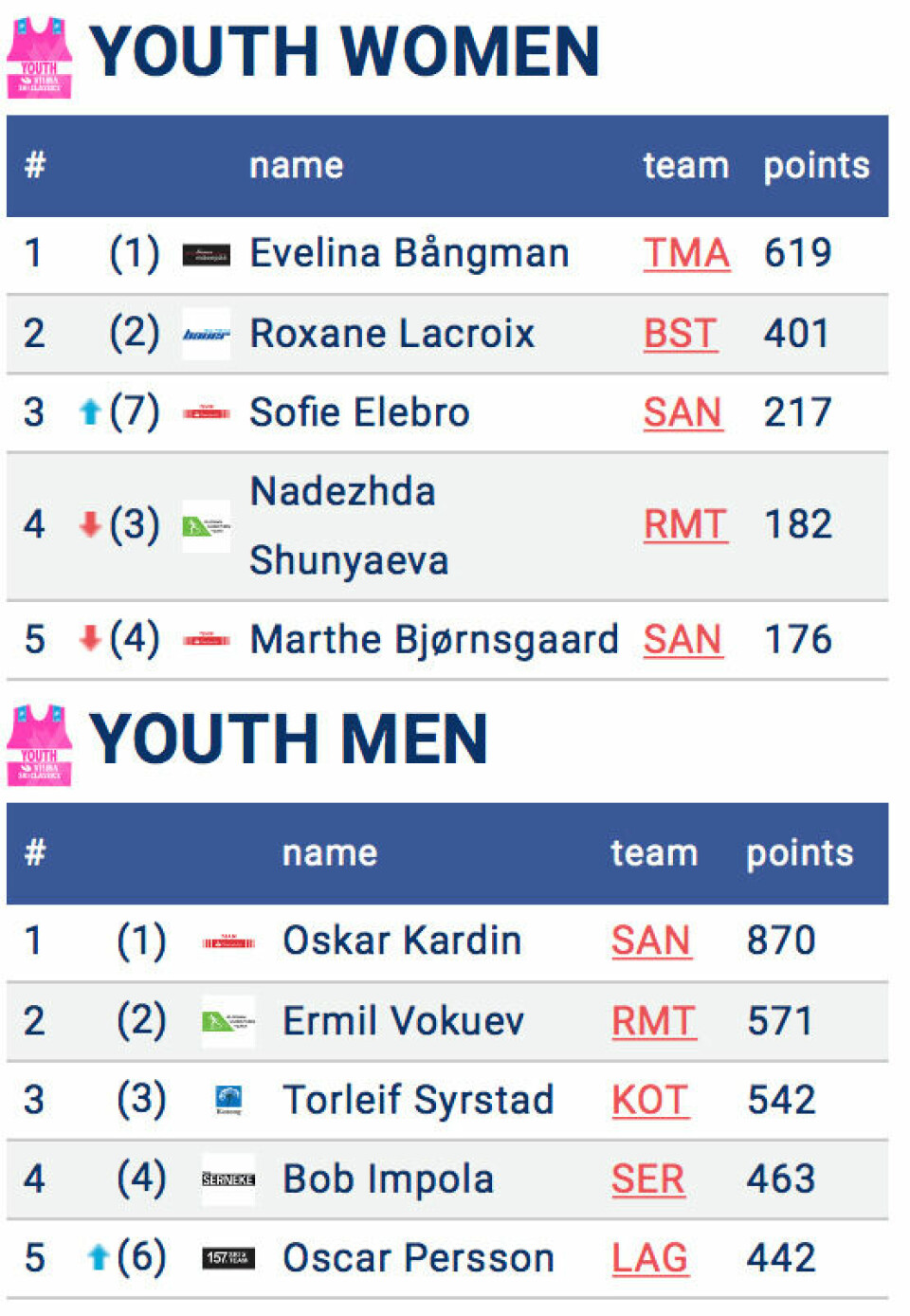Screen dimensions: 910x1316
Task: Open the LAG team link
Action: click(649, 1258)
